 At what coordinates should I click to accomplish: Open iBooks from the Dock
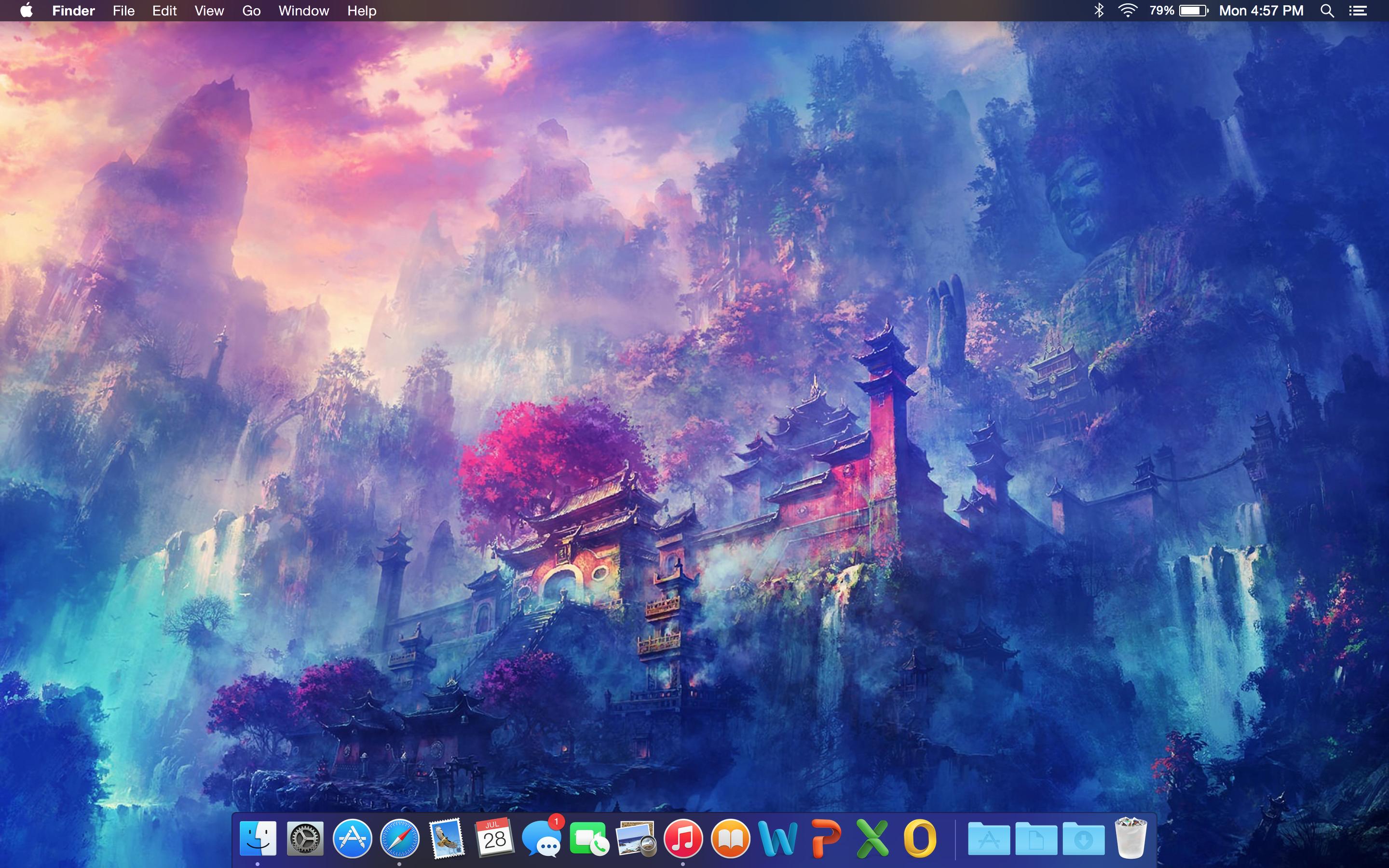(730, 838)
